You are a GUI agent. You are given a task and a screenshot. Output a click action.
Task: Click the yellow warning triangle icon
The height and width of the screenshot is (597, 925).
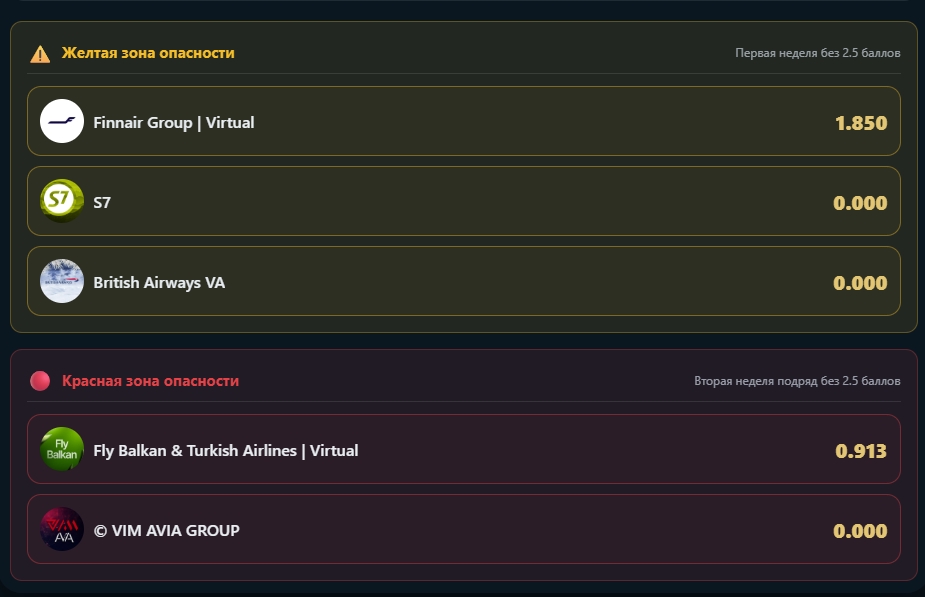(40, 54)
